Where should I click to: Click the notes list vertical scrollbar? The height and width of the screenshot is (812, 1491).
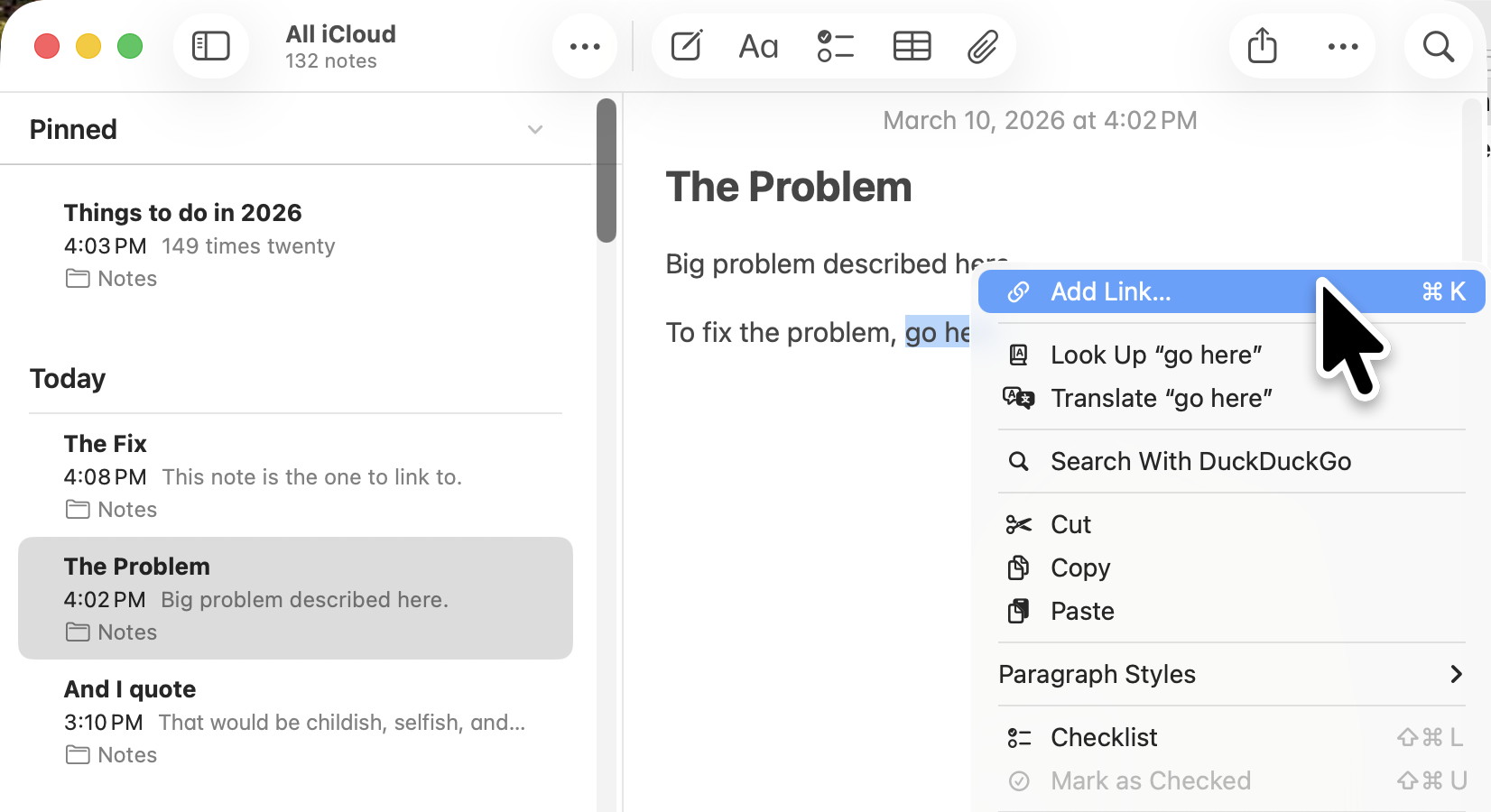click(607, 171)
